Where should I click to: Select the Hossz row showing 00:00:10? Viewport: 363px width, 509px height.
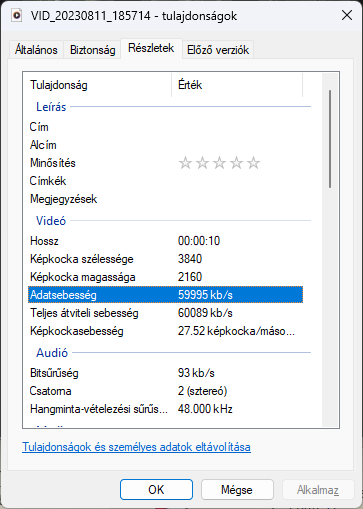pos(166,241)
